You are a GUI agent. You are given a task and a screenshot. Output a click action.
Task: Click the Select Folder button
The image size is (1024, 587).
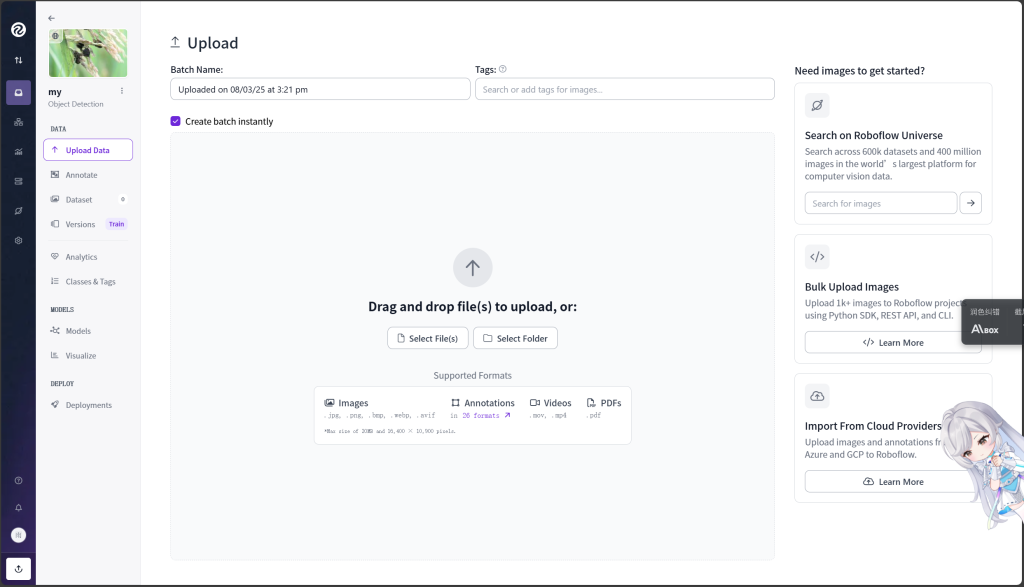click(x=515, y=338)
